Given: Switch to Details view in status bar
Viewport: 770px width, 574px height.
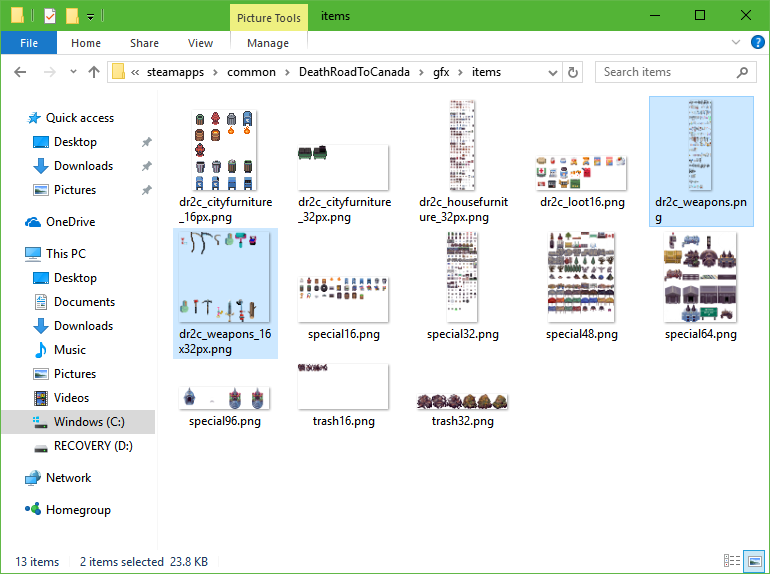Looking at the screenshot, I should (732, 560).
